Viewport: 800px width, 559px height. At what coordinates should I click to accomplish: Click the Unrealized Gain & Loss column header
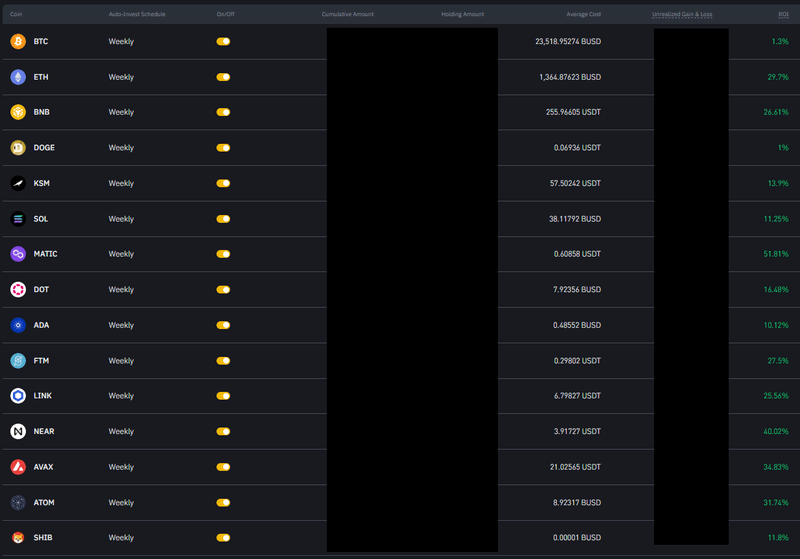pos(682,14)
